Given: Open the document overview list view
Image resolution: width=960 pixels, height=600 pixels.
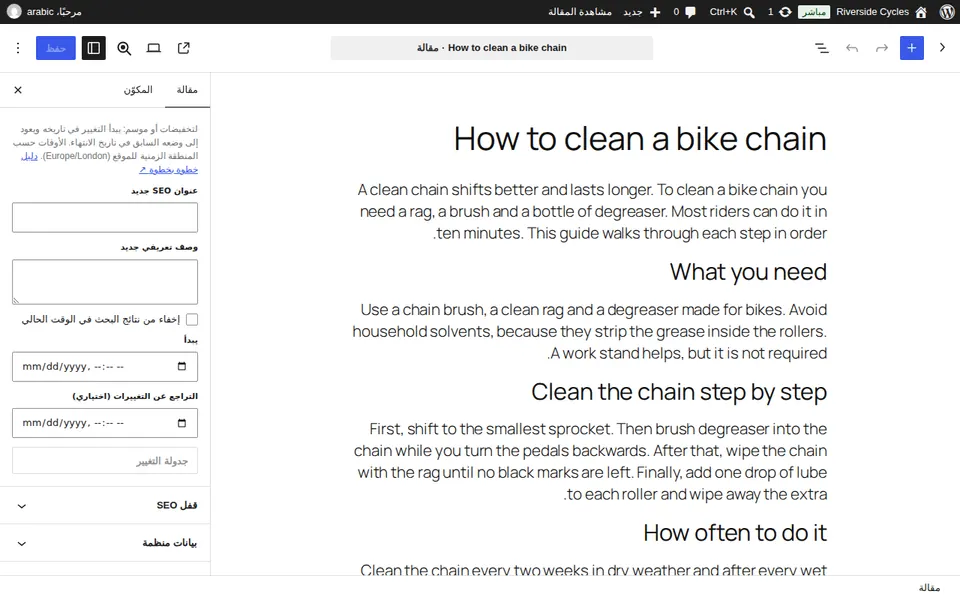Looking at the screenshot, I should (822, 48).
